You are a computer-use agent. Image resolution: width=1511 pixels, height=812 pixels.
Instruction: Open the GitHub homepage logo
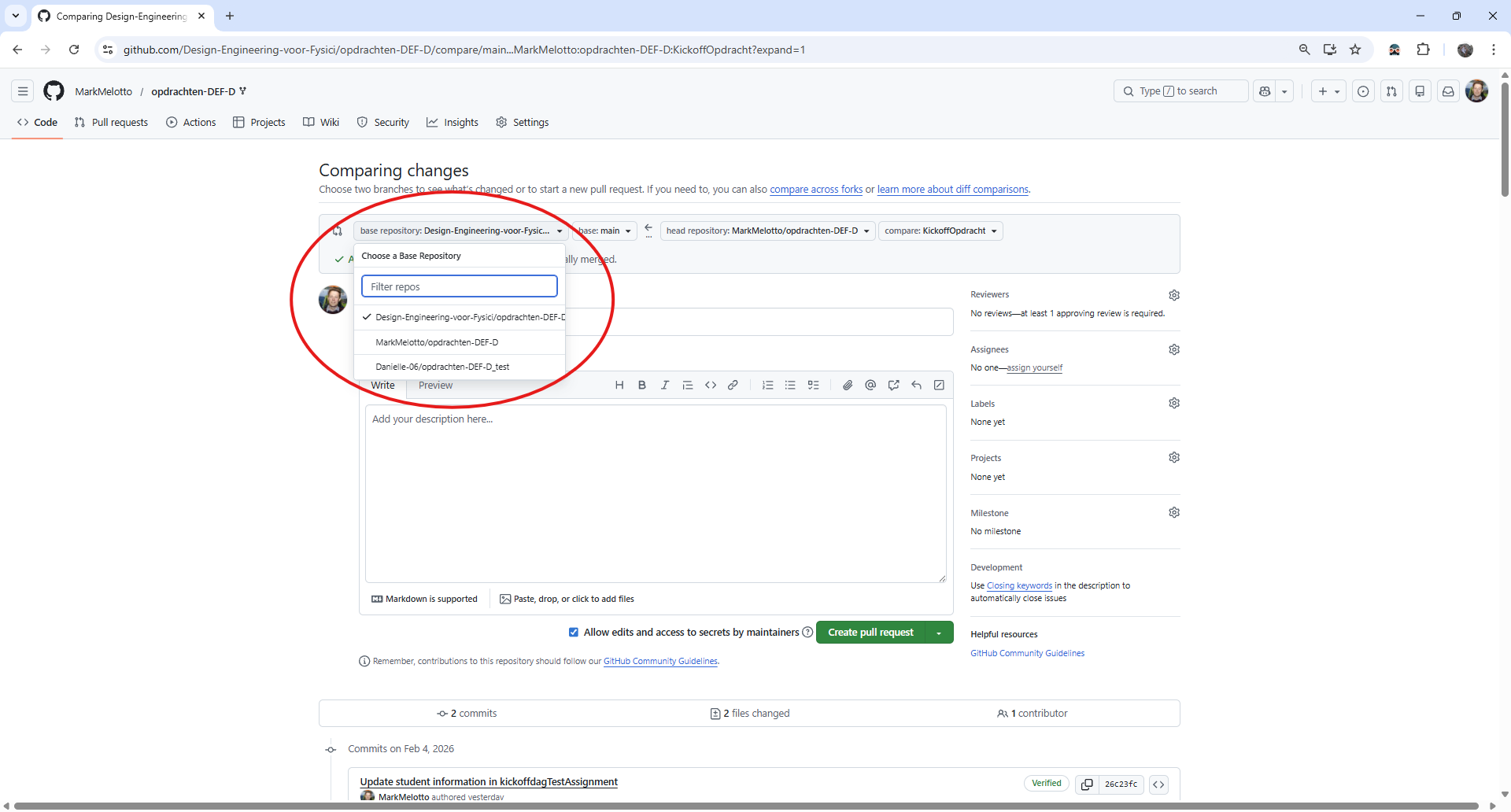(54, 91)
